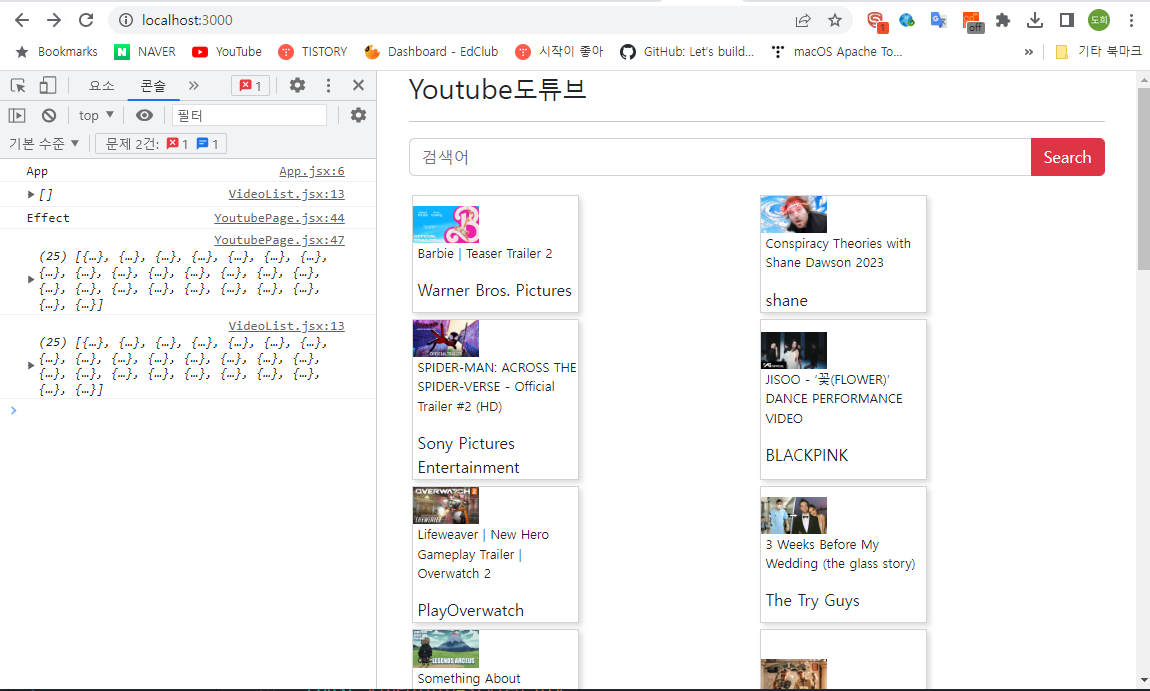Open the red extension icon with badge

click(876, 22)
